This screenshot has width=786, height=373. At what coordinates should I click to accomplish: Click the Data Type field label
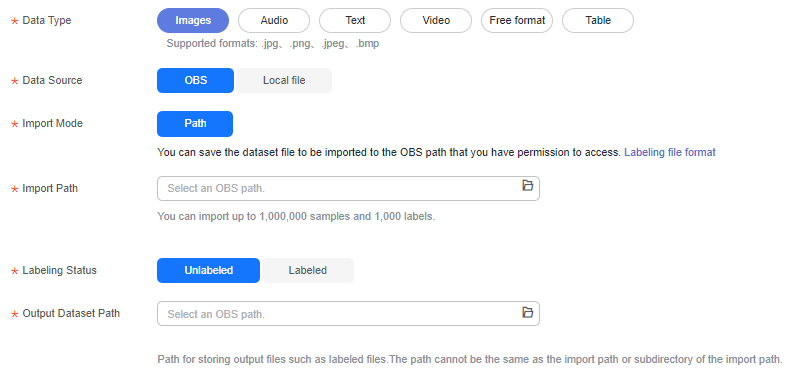(x=47, y=21)
